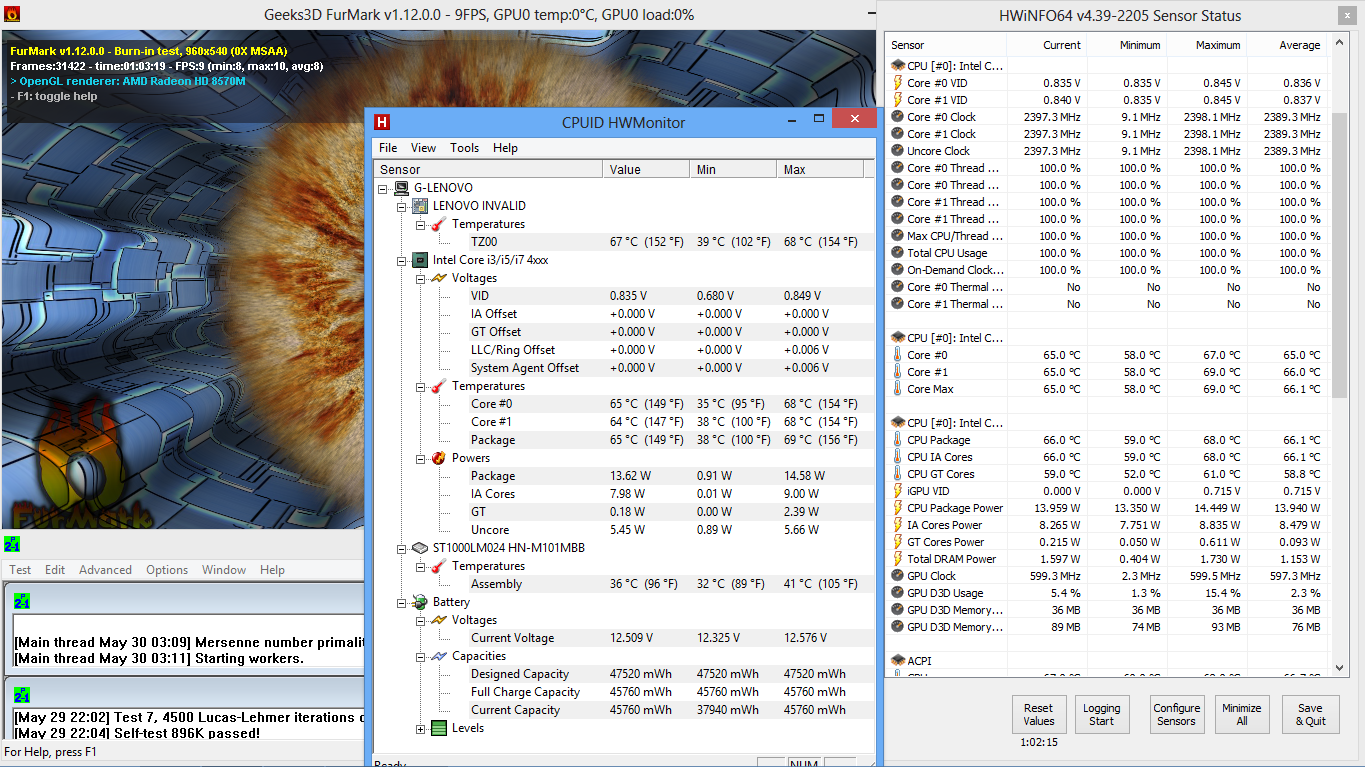Click the Levels green icon in HWMonitor
This screenshot has width=1365, height=767.
pyautogui.click(x=438, y=728)
